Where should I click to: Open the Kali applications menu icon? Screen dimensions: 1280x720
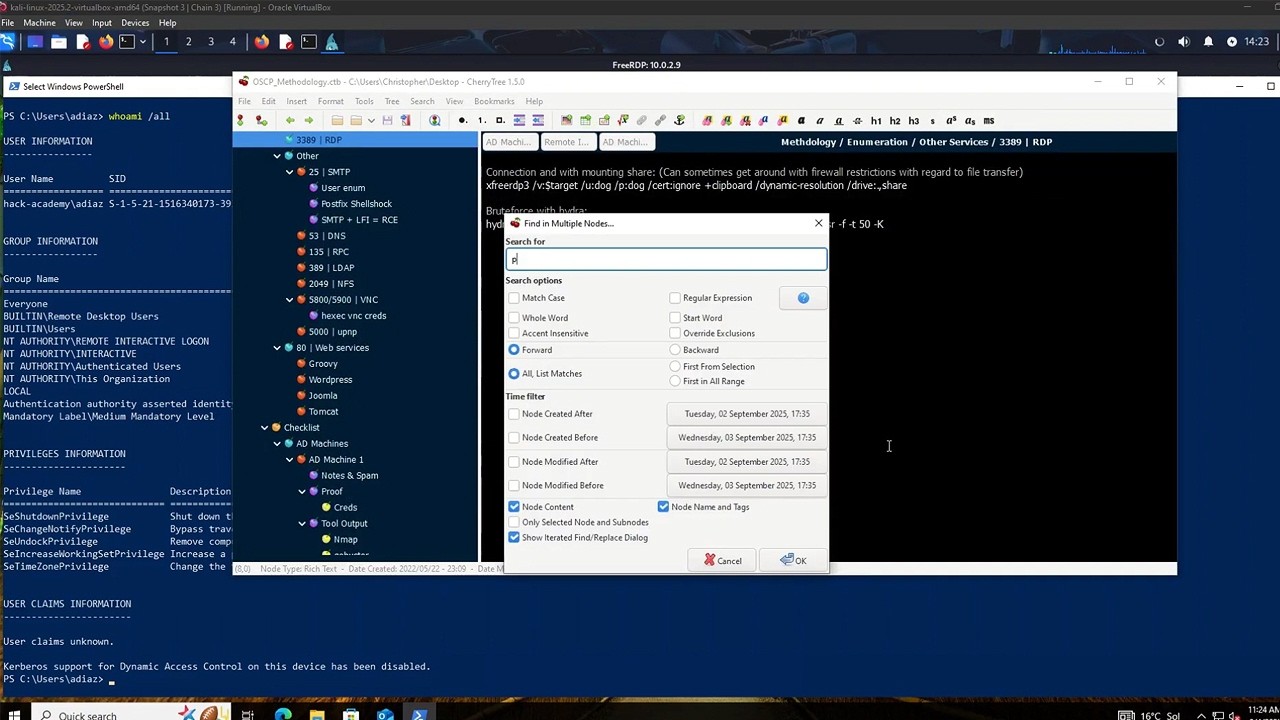coord(8,42)
